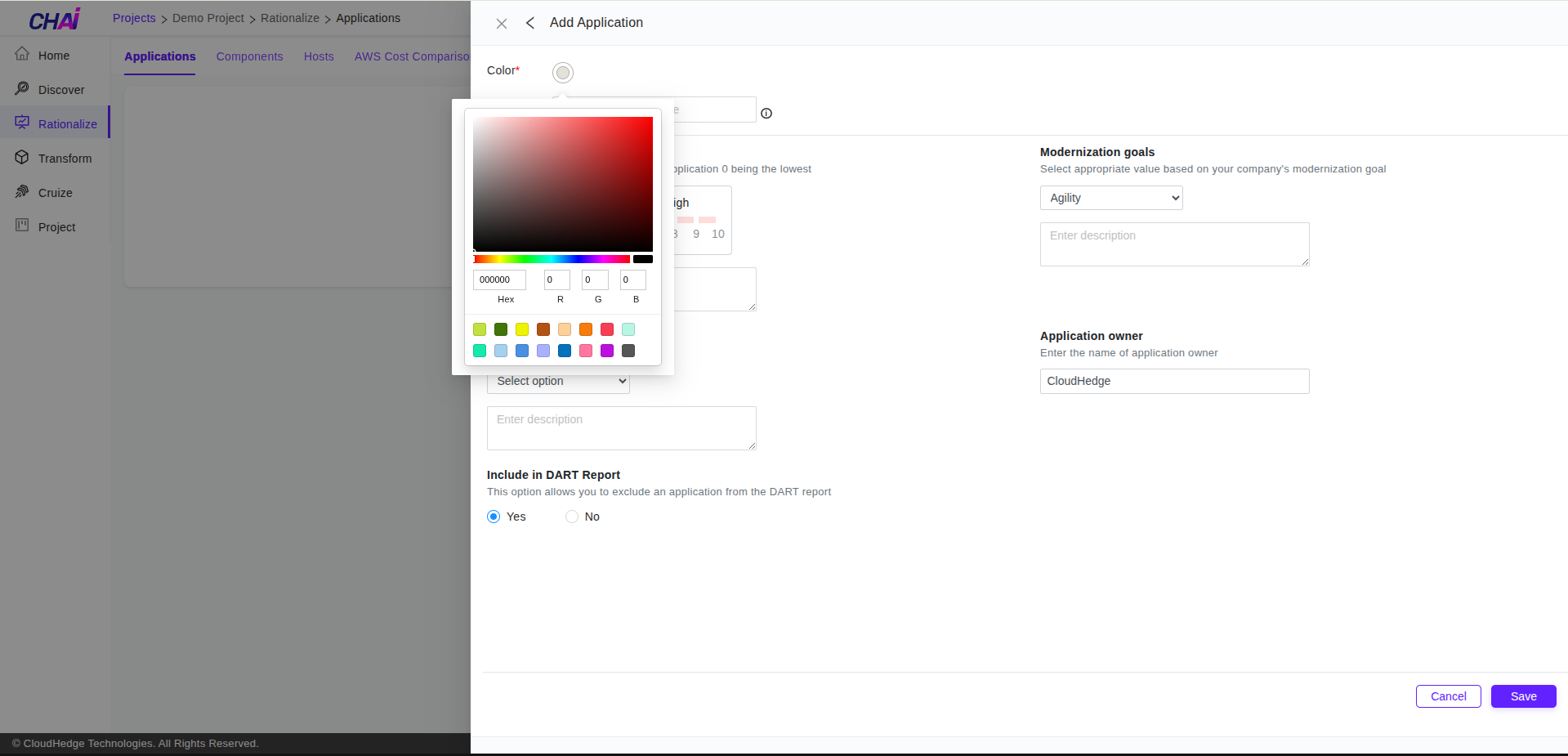The width and height of the screenshot is (1568, 756).
Task: Click the back arrow in Add Application header
Action: pos(529,23)
